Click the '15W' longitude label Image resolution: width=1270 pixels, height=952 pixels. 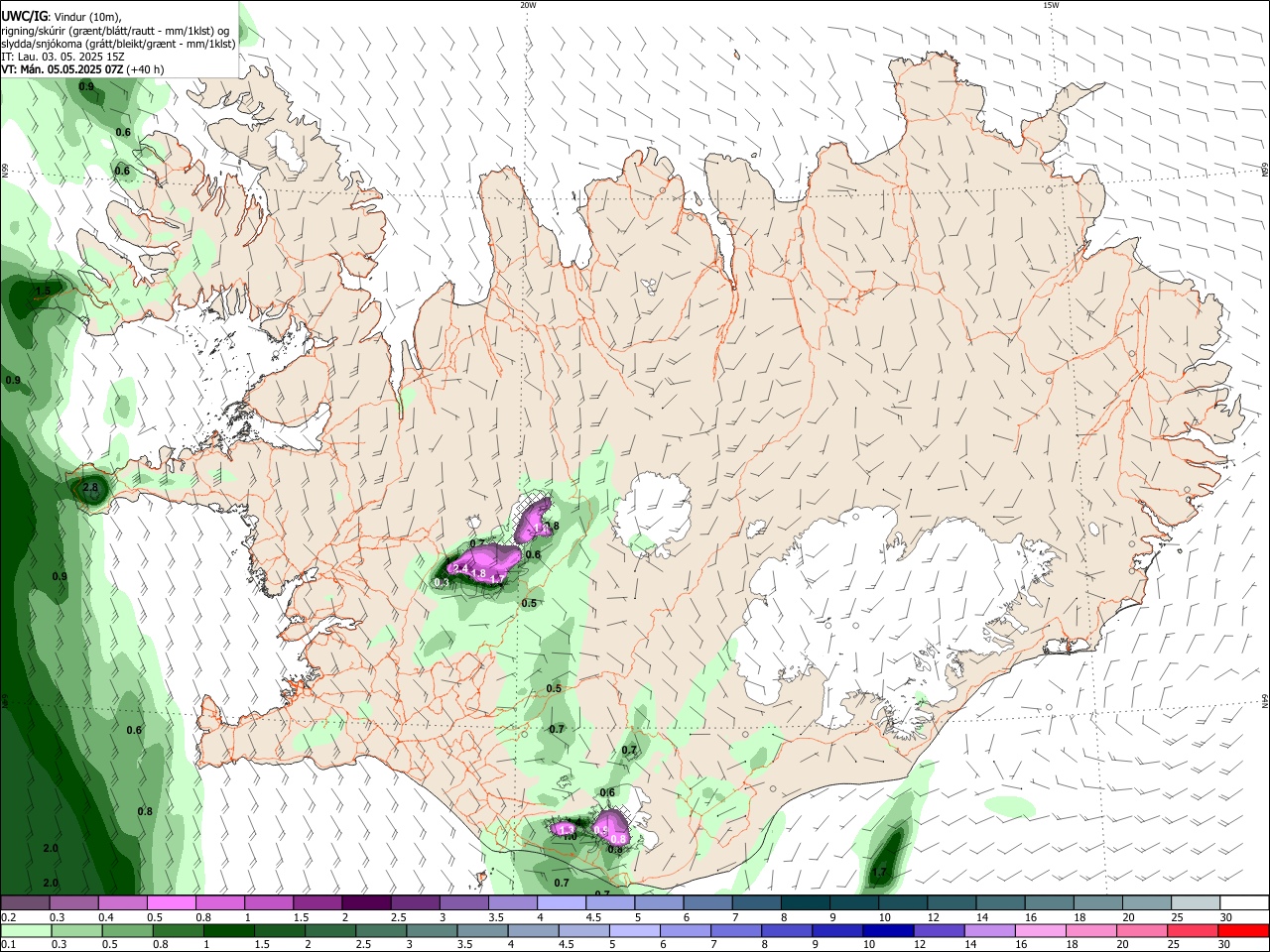click(x=1051, y=5)
